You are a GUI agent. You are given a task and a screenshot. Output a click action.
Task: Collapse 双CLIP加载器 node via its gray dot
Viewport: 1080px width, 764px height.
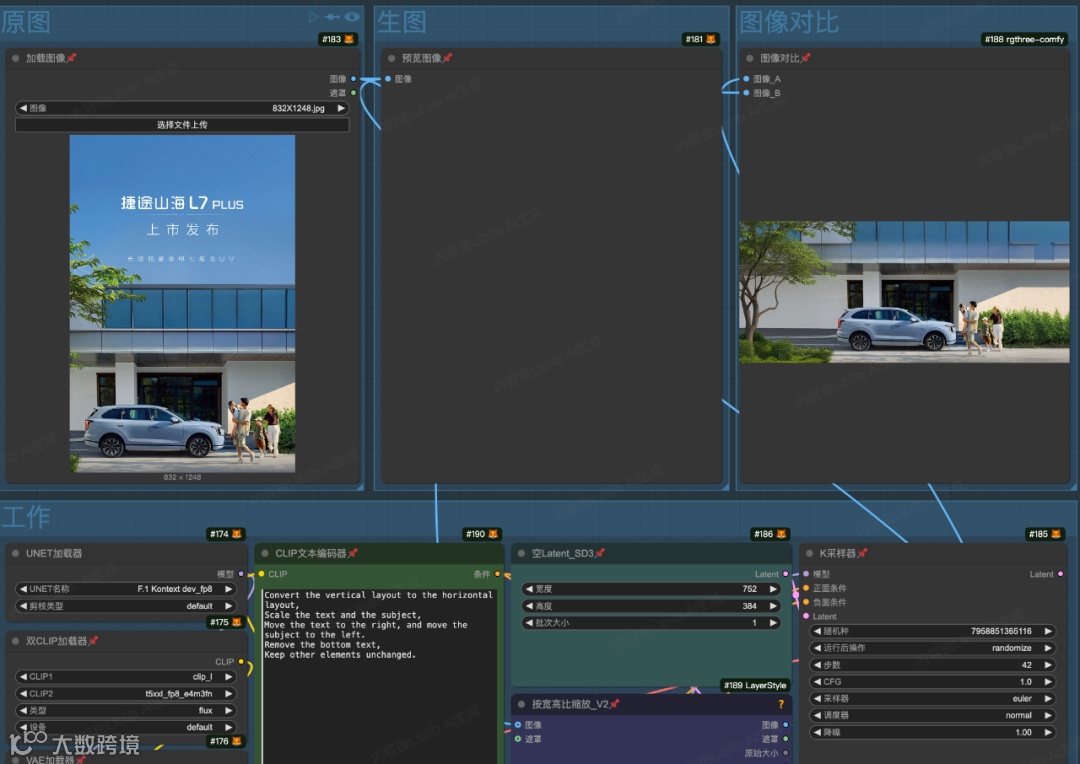point(15,641)
